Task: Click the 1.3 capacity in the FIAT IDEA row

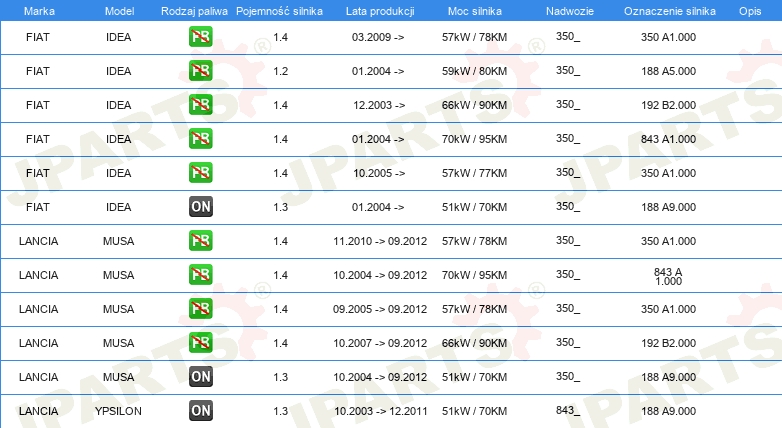Action: (x=281, y=207)
